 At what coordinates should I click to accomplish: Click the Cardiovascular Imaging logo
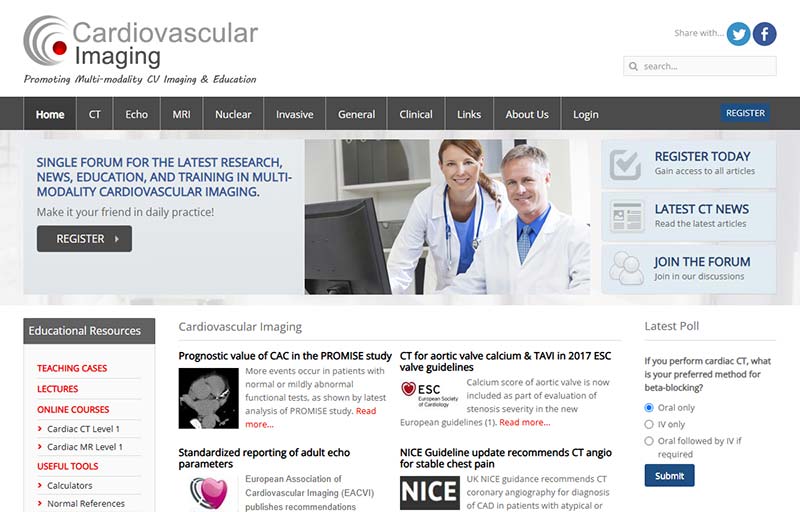141,49
